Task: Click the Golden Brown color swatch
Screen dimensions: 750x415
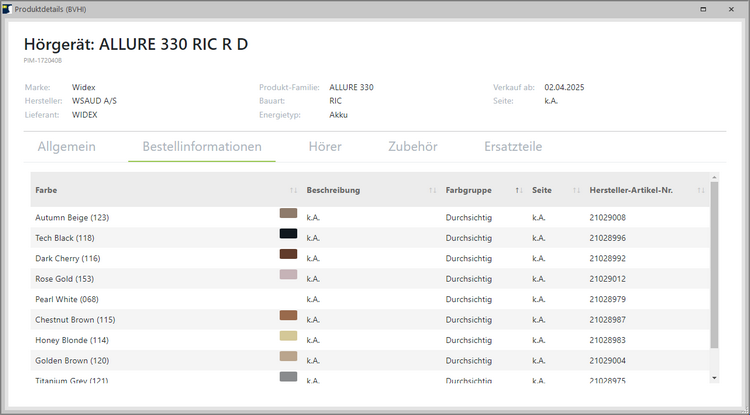Action: (x=288, y=357)
